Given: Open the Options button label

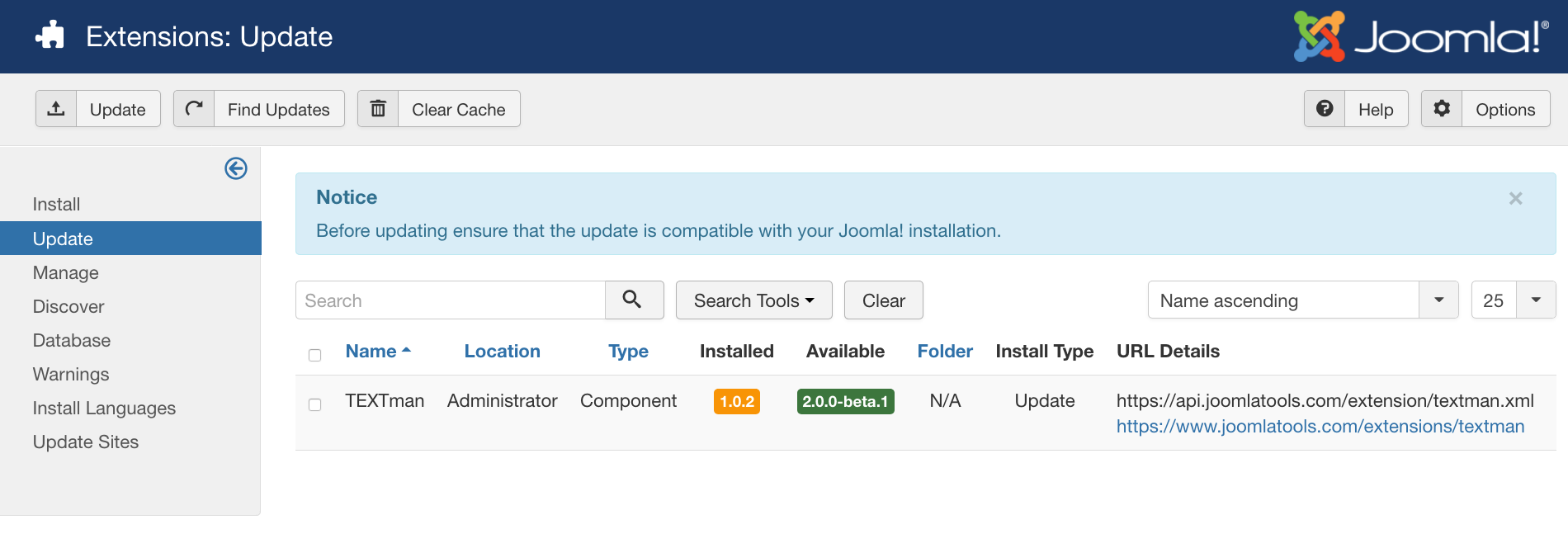Looking at the screenshot, I should pyautogui.click(x=1505, y=109).
